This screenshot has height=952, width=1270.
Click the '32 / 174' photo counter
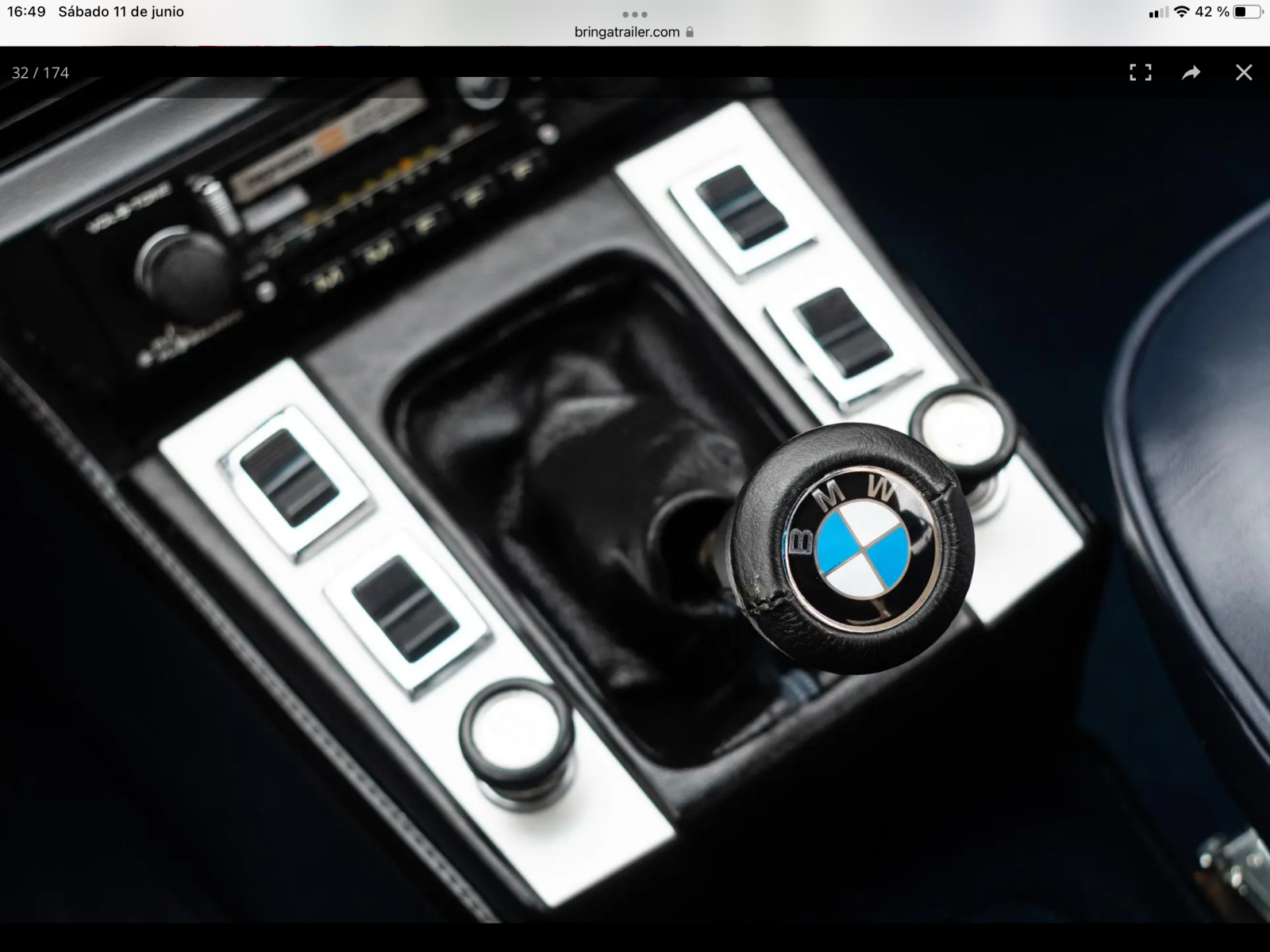[x=40, y=73]
